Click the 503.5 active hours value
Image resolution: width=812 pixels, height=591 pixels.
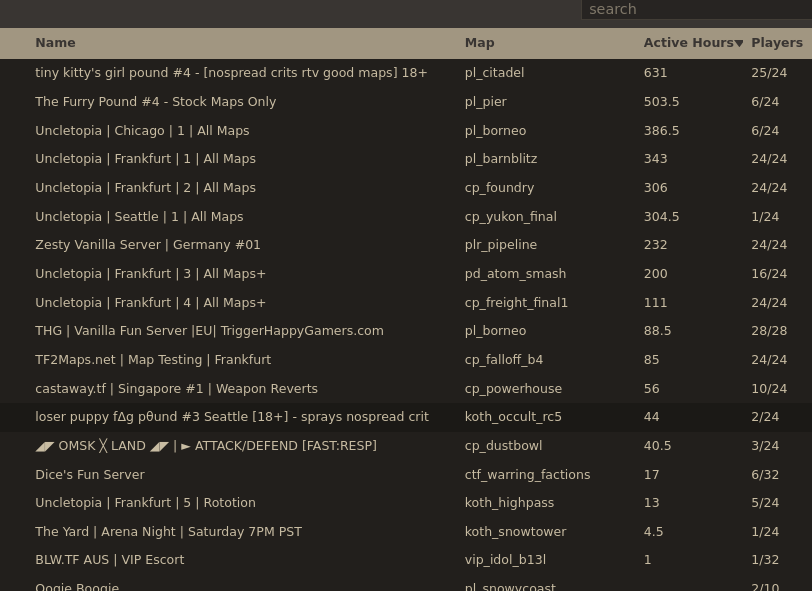coord(661,102)
